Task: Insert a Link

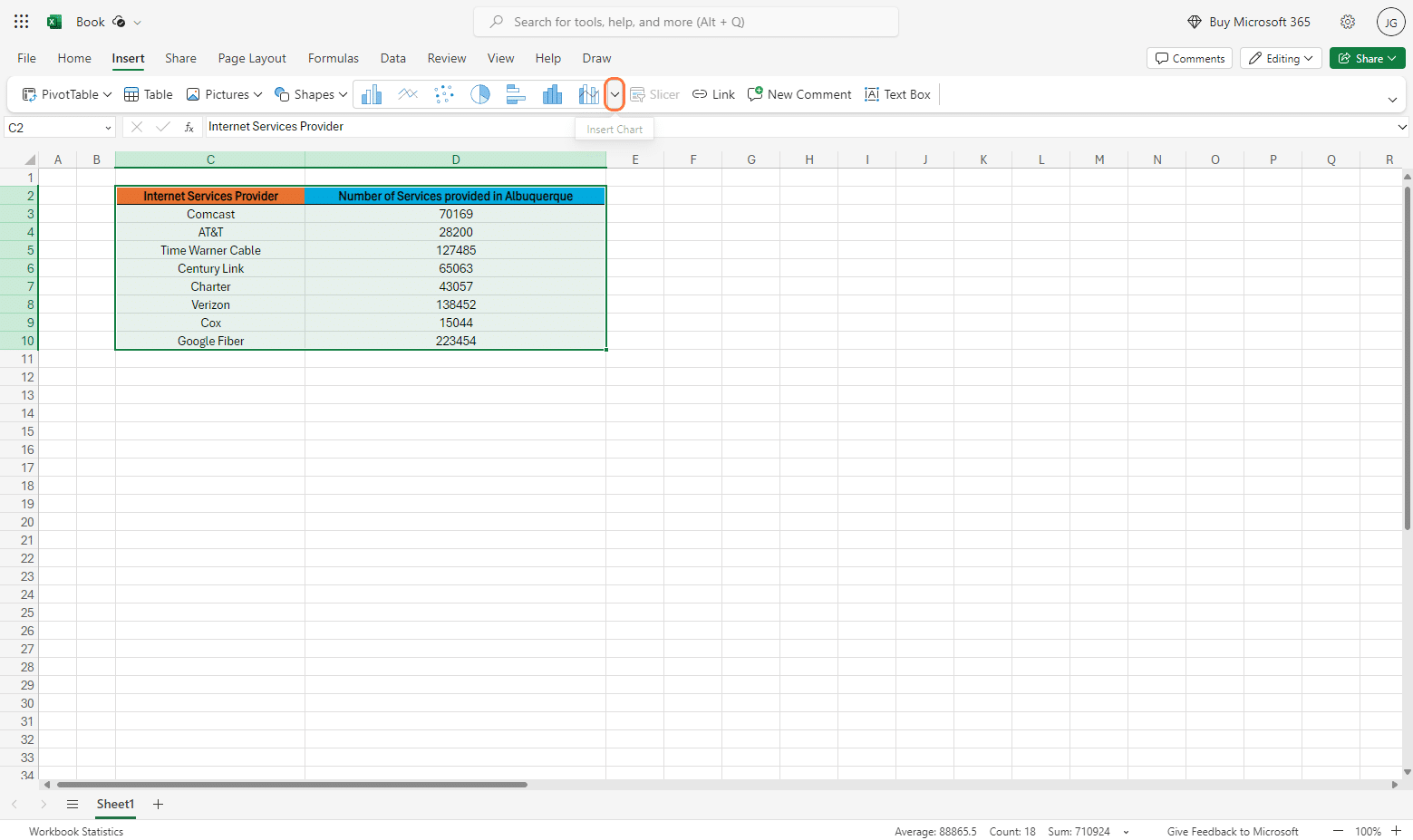Action: 713,94
